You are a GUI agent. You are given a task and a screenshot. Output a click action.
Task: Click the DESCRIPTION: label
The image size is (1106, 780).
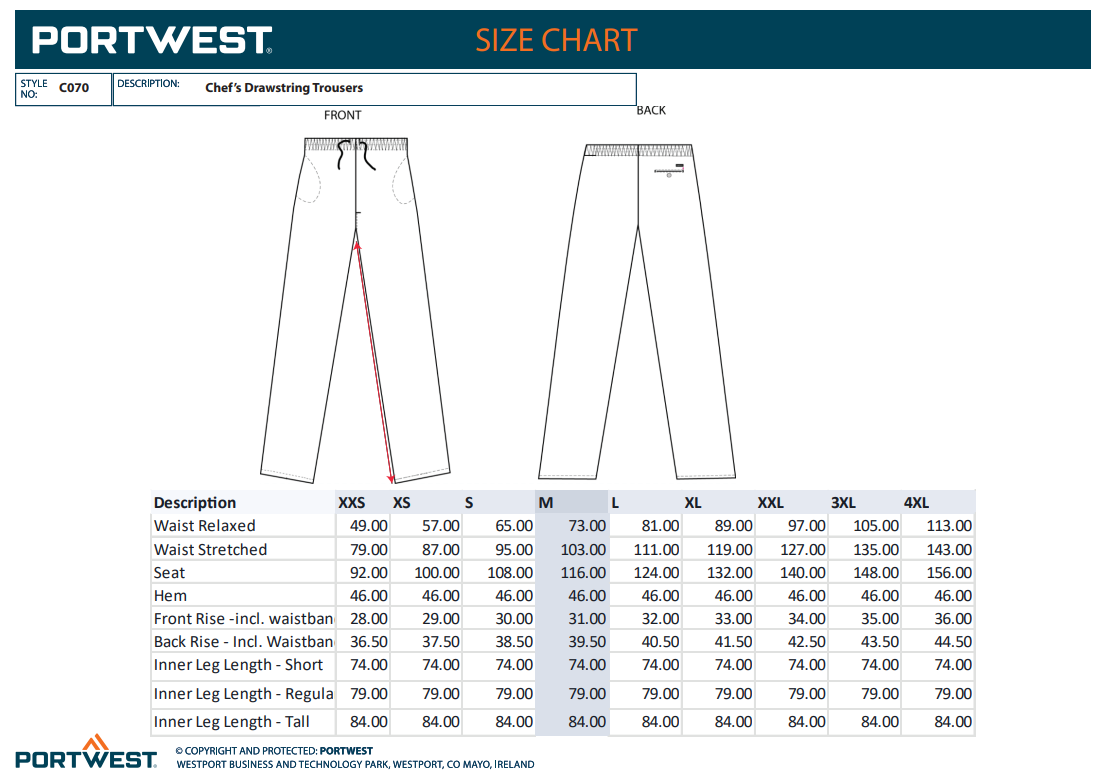pos(148,83)
